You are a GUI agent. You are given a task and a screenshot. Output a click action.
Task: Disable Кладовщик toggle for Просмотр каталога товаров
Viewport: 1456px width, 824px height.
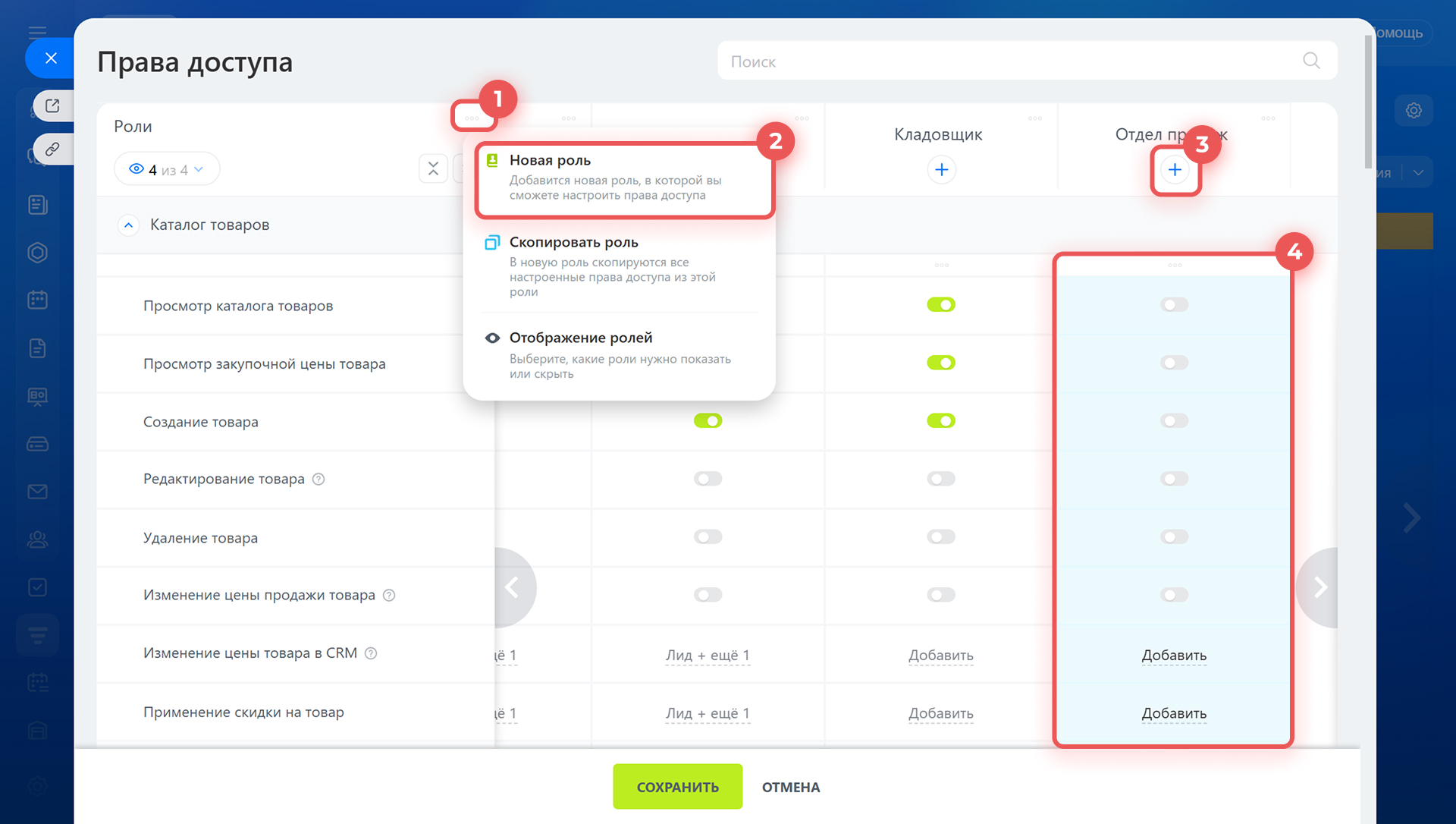coord(941,305)
